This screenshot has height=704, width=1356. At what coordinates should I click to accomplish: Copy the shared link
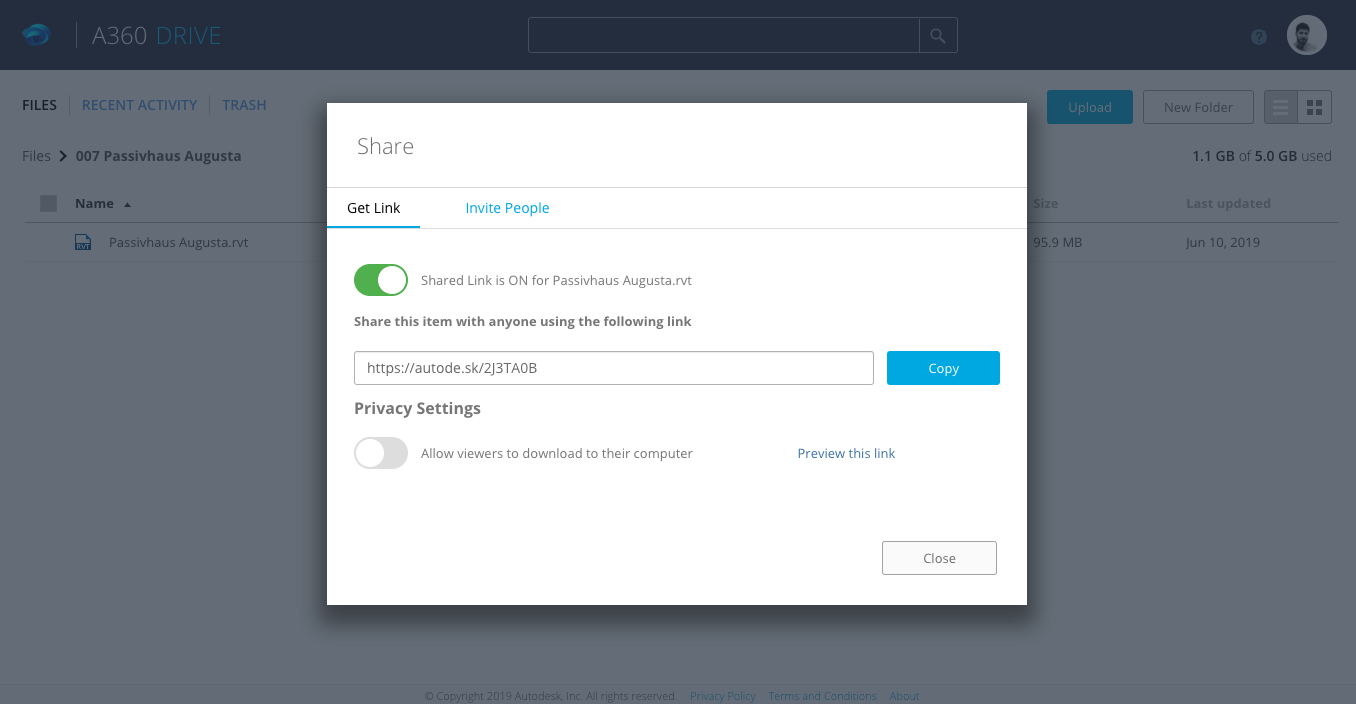click(x=943, y=368)
